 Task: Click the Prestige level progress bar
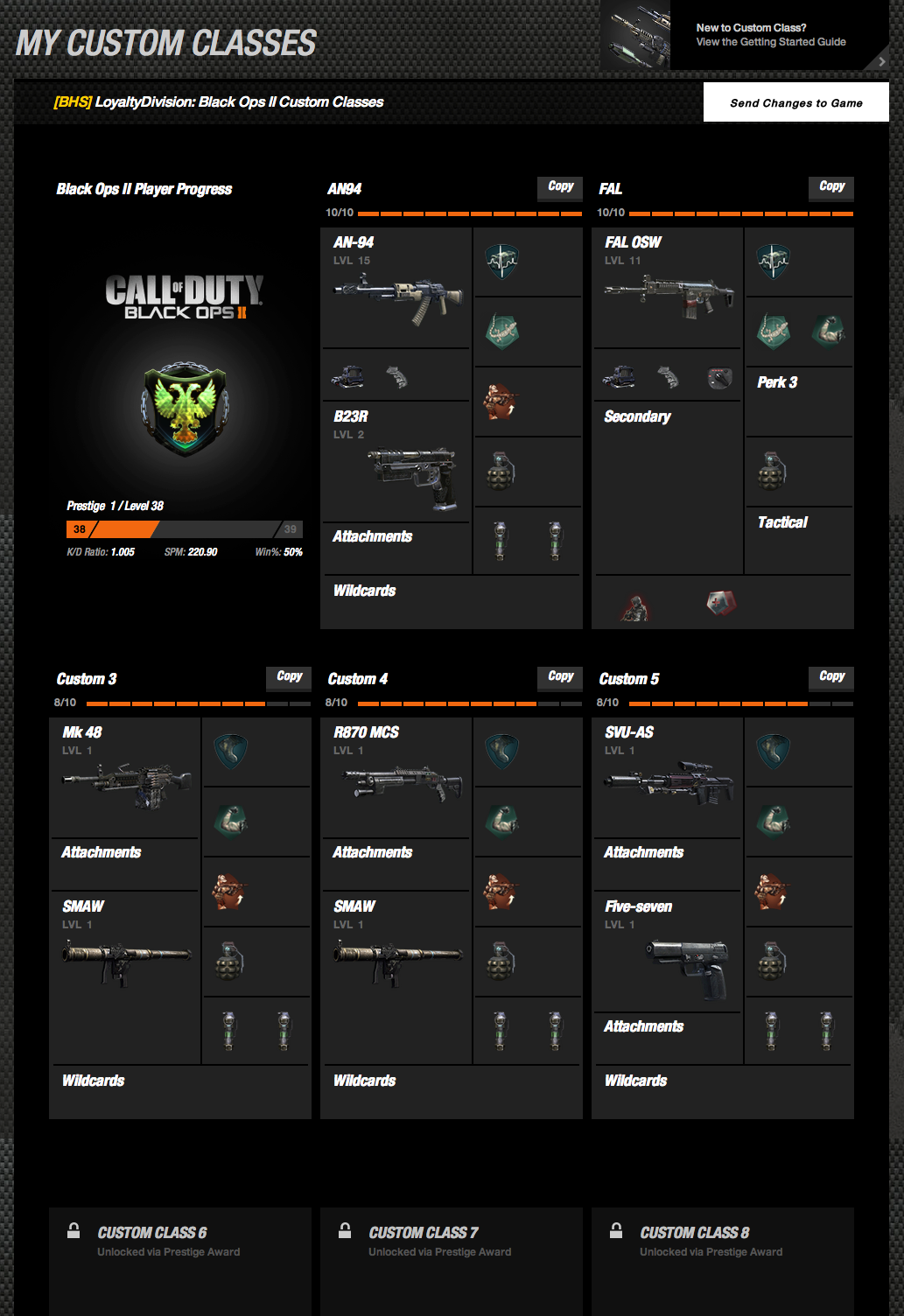point(185,529)
